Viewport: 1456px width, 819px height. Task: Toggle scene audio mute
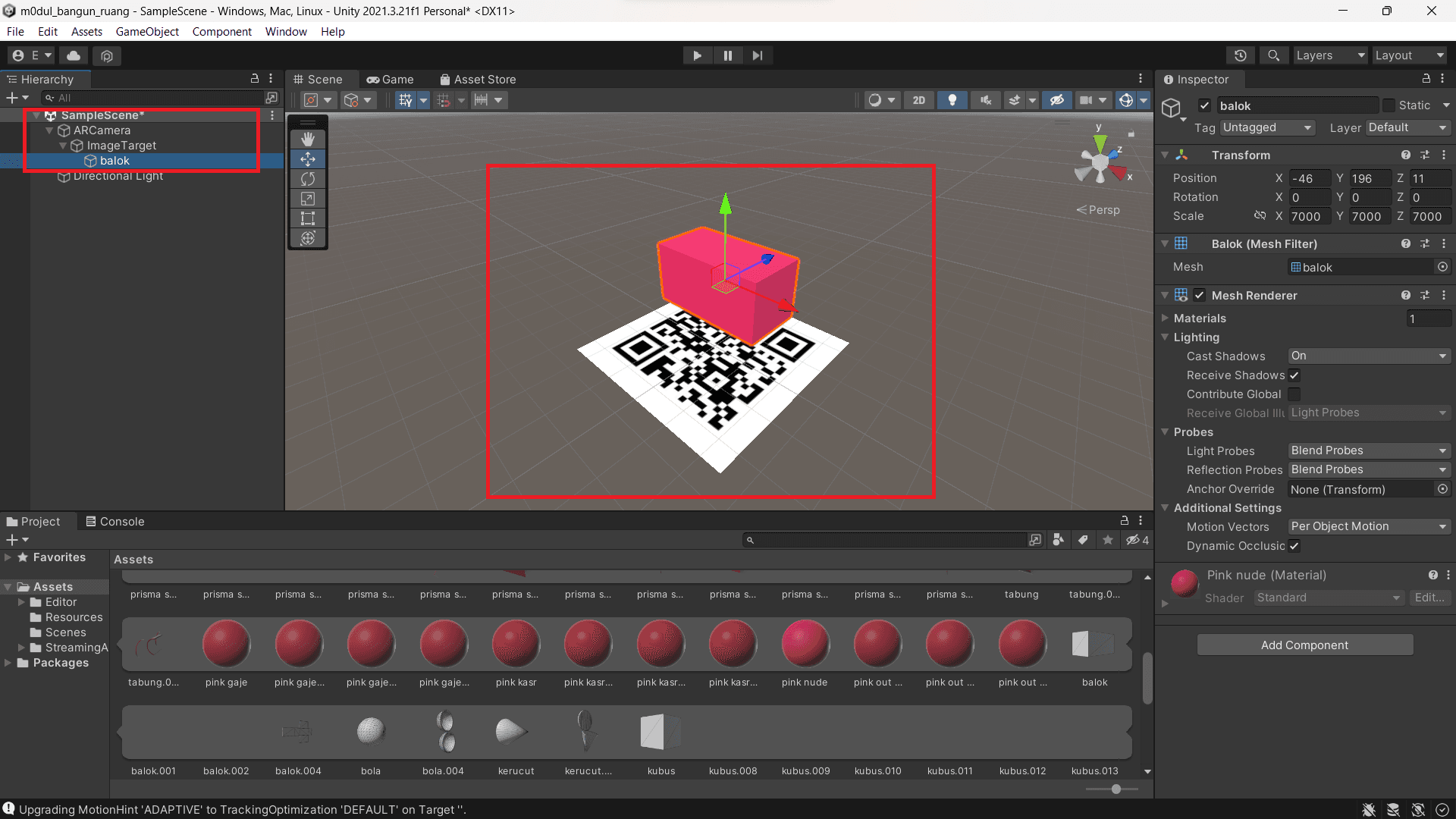click(x=986, y=100)
